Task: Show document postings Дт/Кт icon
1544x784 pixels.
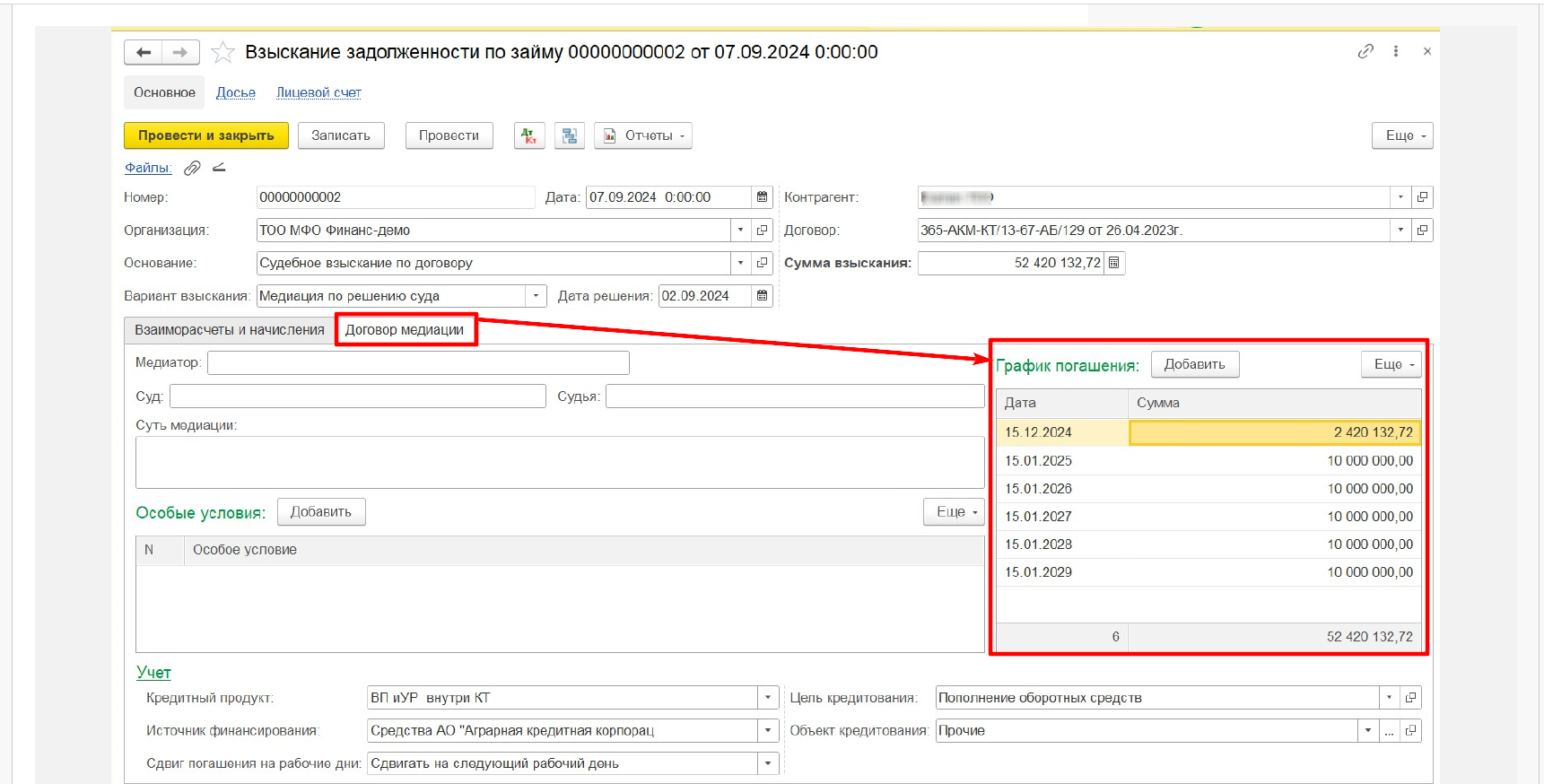Action: (529, 135)
